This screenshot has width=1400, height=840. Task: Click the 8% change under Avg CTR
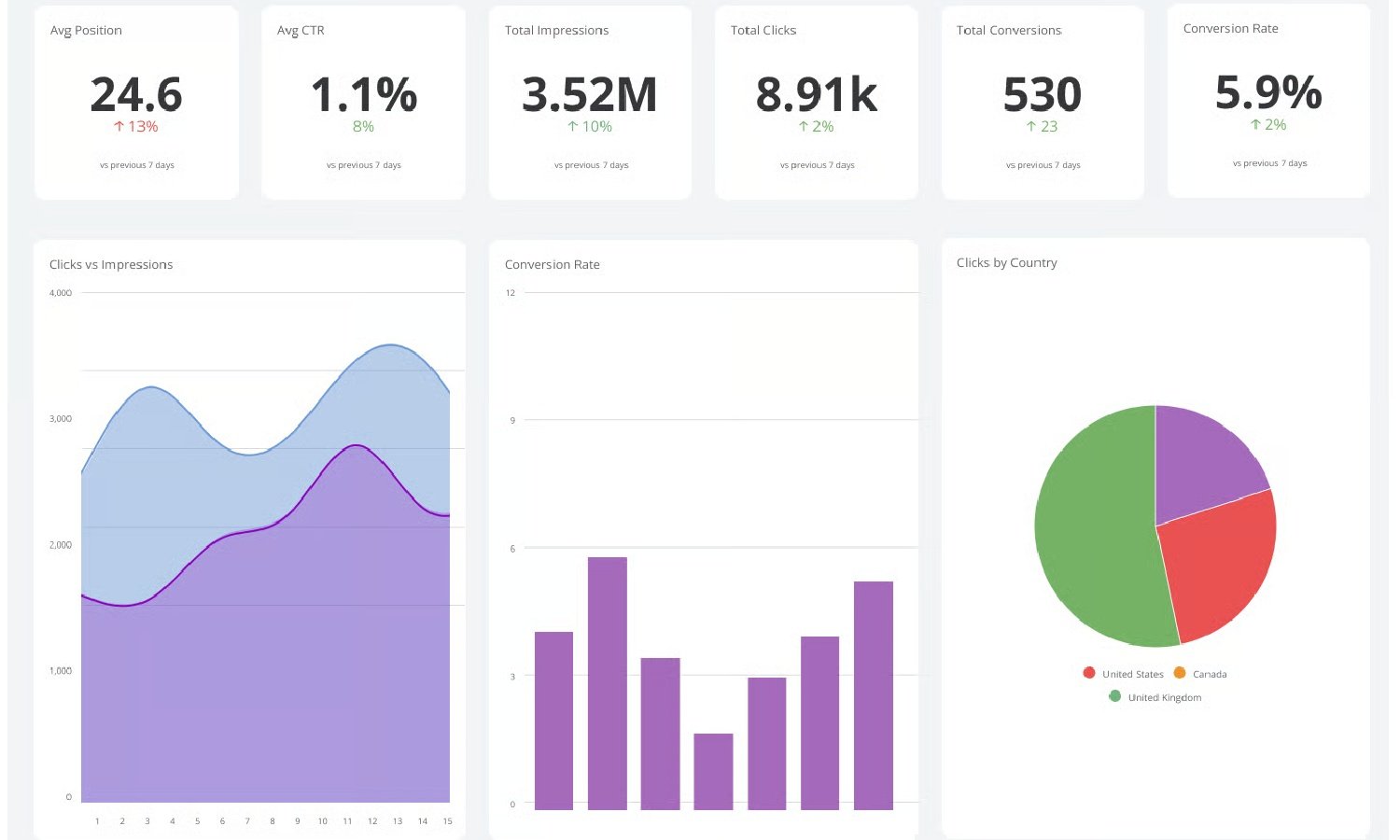[x=363, y=126]
